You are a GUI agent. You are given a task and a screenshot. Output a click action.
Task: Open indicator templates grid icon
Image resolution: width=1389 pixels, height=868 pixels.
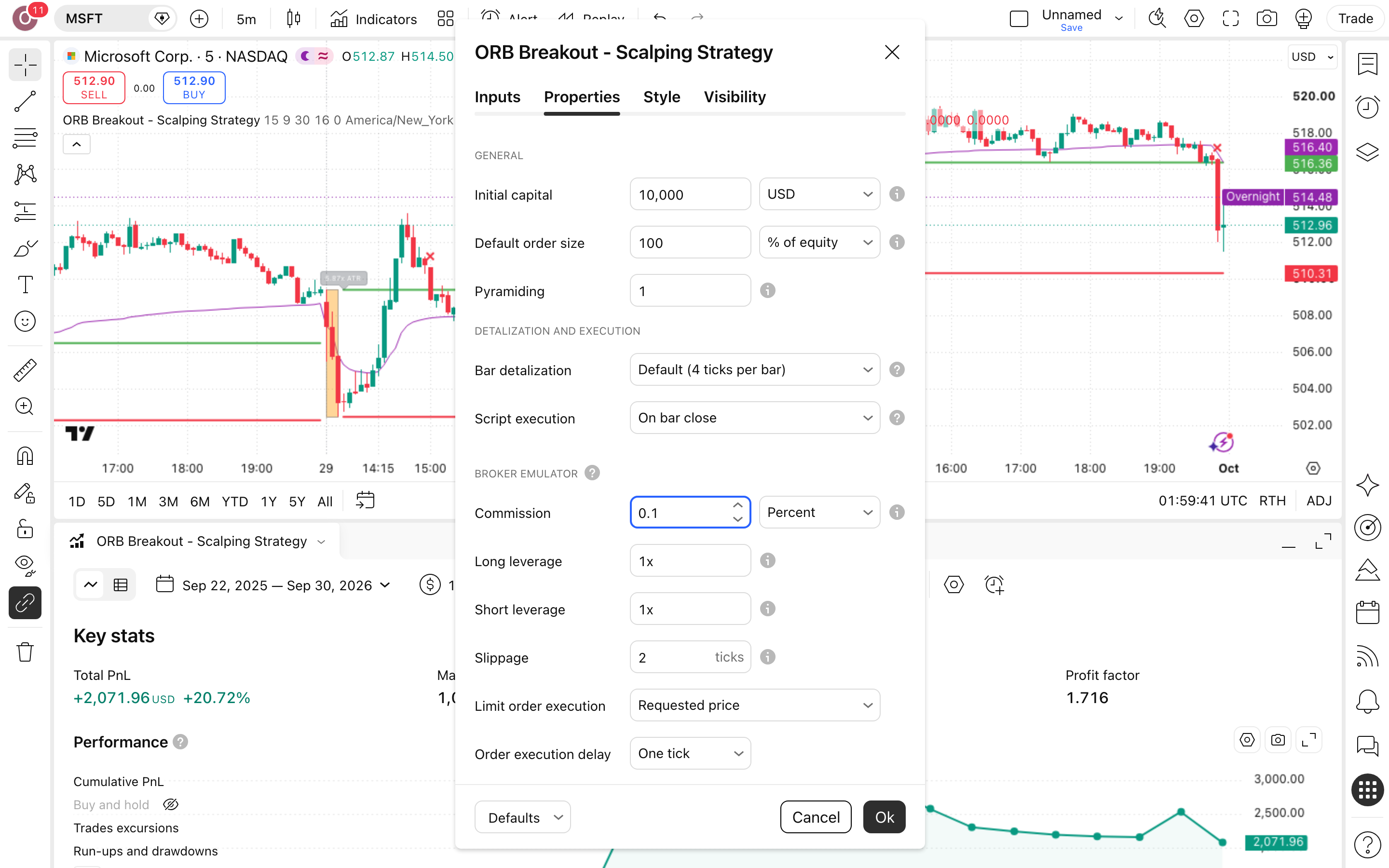click(x=446, y=19)
